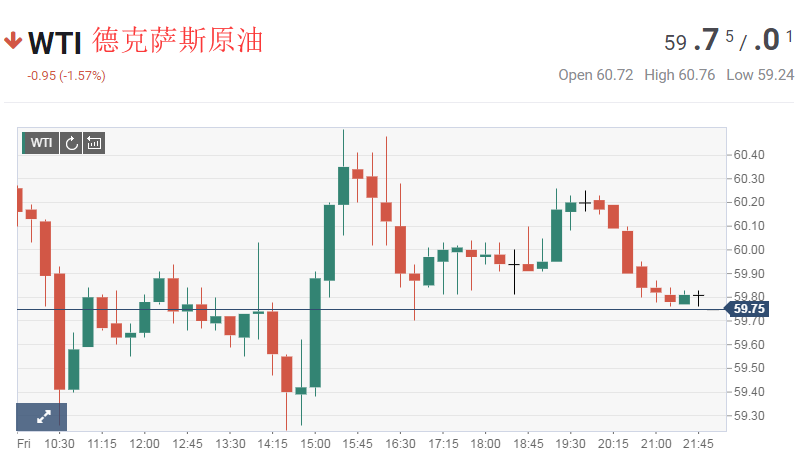The width and height of the screenshot is (795, 468).
Task: Click the 59.30 price axis label
Action: 748,416
